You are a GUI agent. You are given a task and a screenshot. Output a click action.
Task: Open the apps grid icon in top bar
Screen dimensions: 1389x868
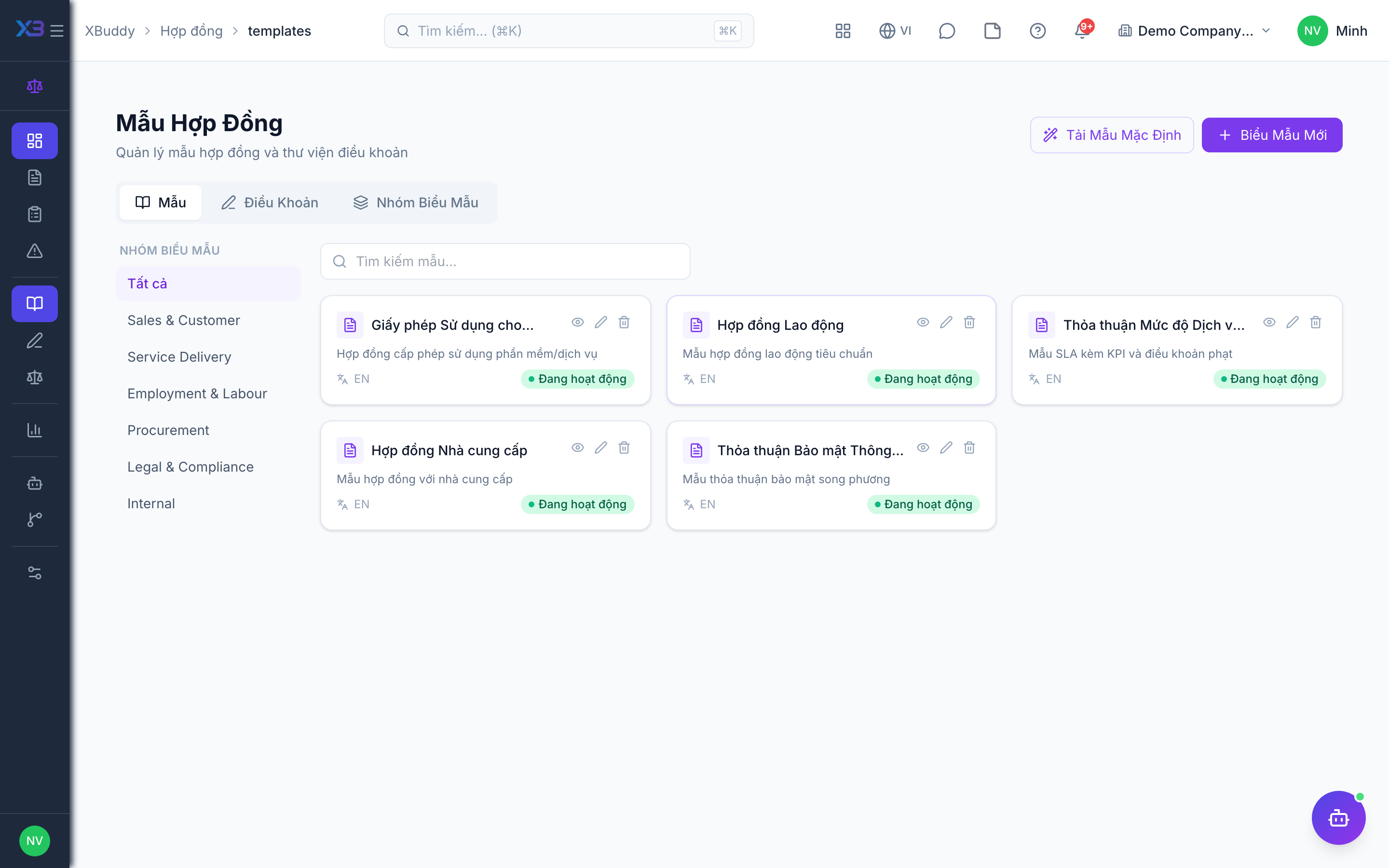pos(843,30)
